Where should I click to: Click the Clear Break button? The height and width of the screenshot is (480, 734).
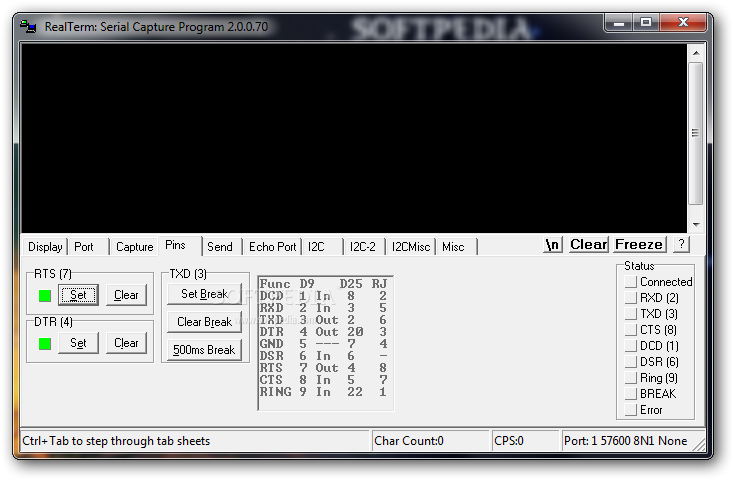point(204,322)
